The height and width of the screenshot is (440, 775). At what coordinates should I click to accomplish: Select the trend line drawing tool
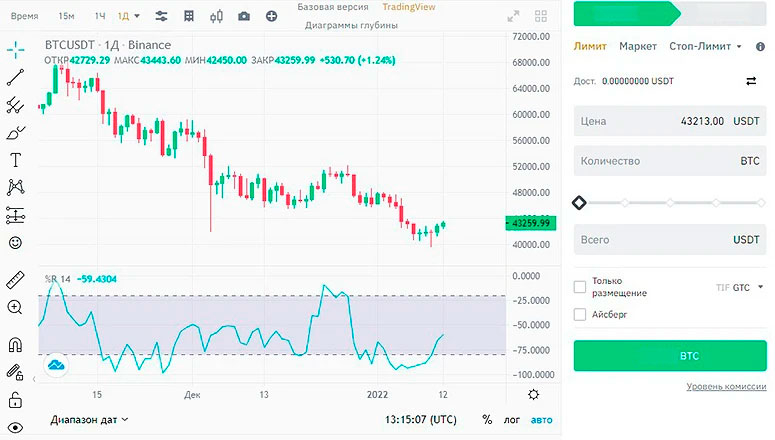point(15,78)
